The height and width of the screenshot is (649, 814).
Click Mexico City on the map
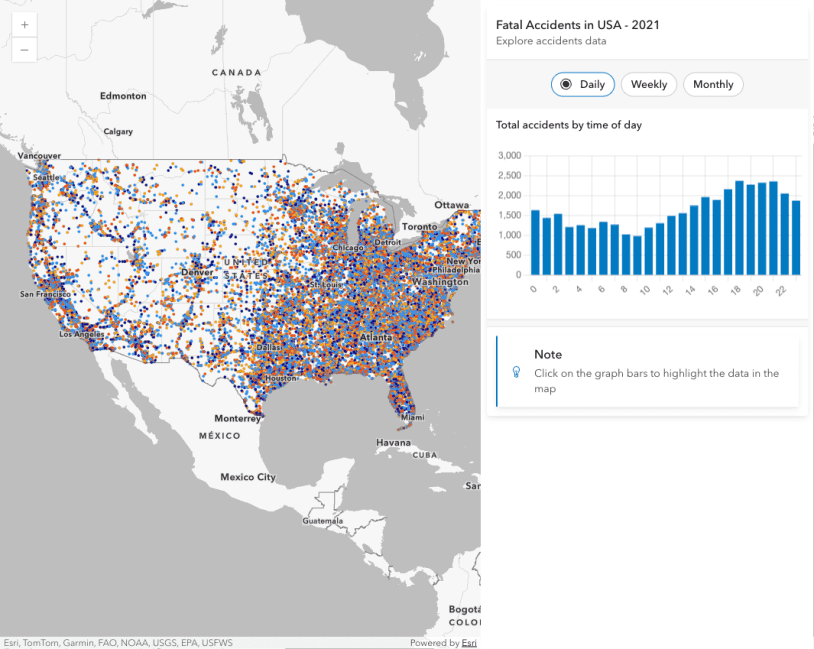247,477
